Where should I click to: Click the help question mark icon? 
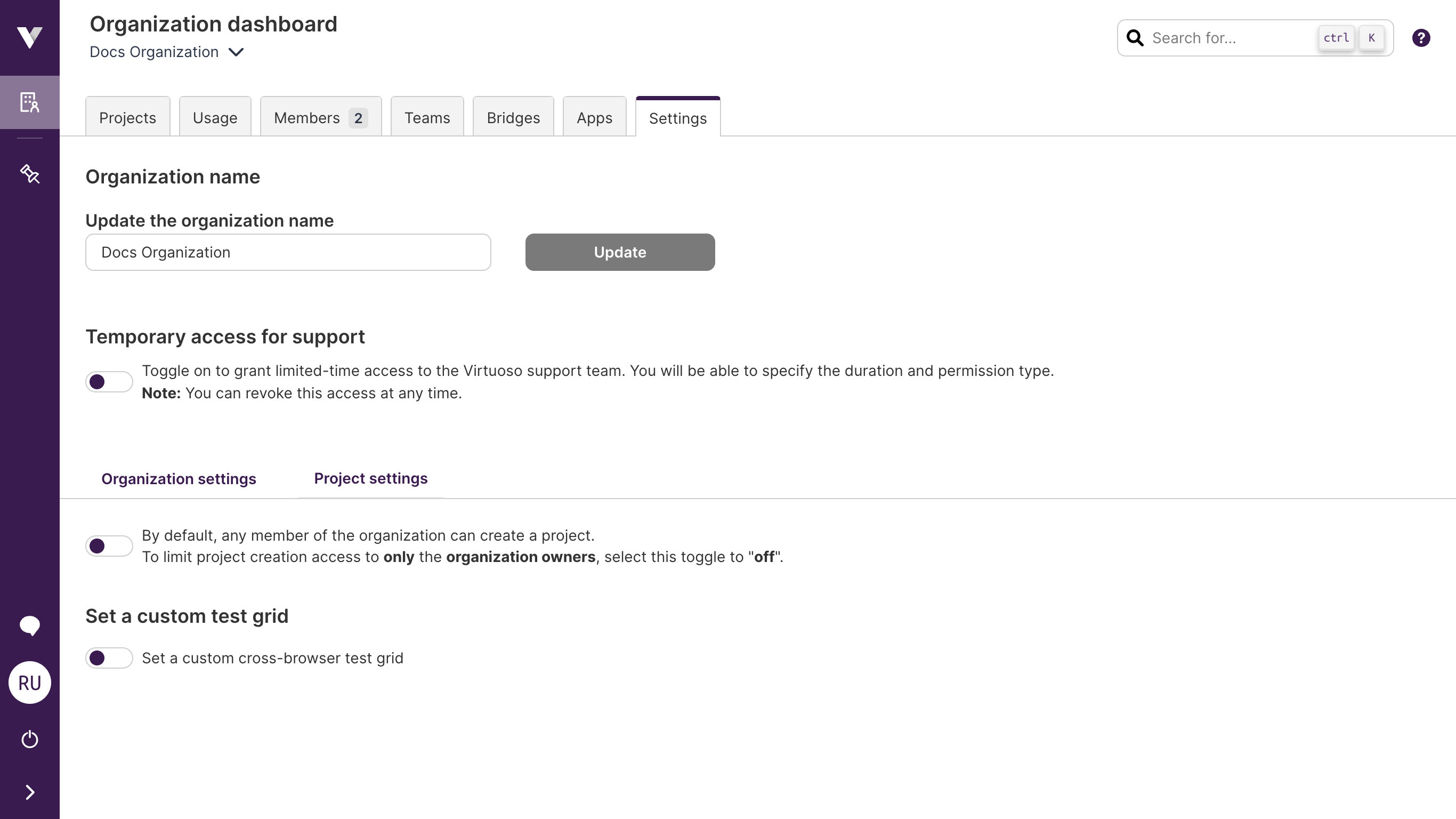(1422, 38)
